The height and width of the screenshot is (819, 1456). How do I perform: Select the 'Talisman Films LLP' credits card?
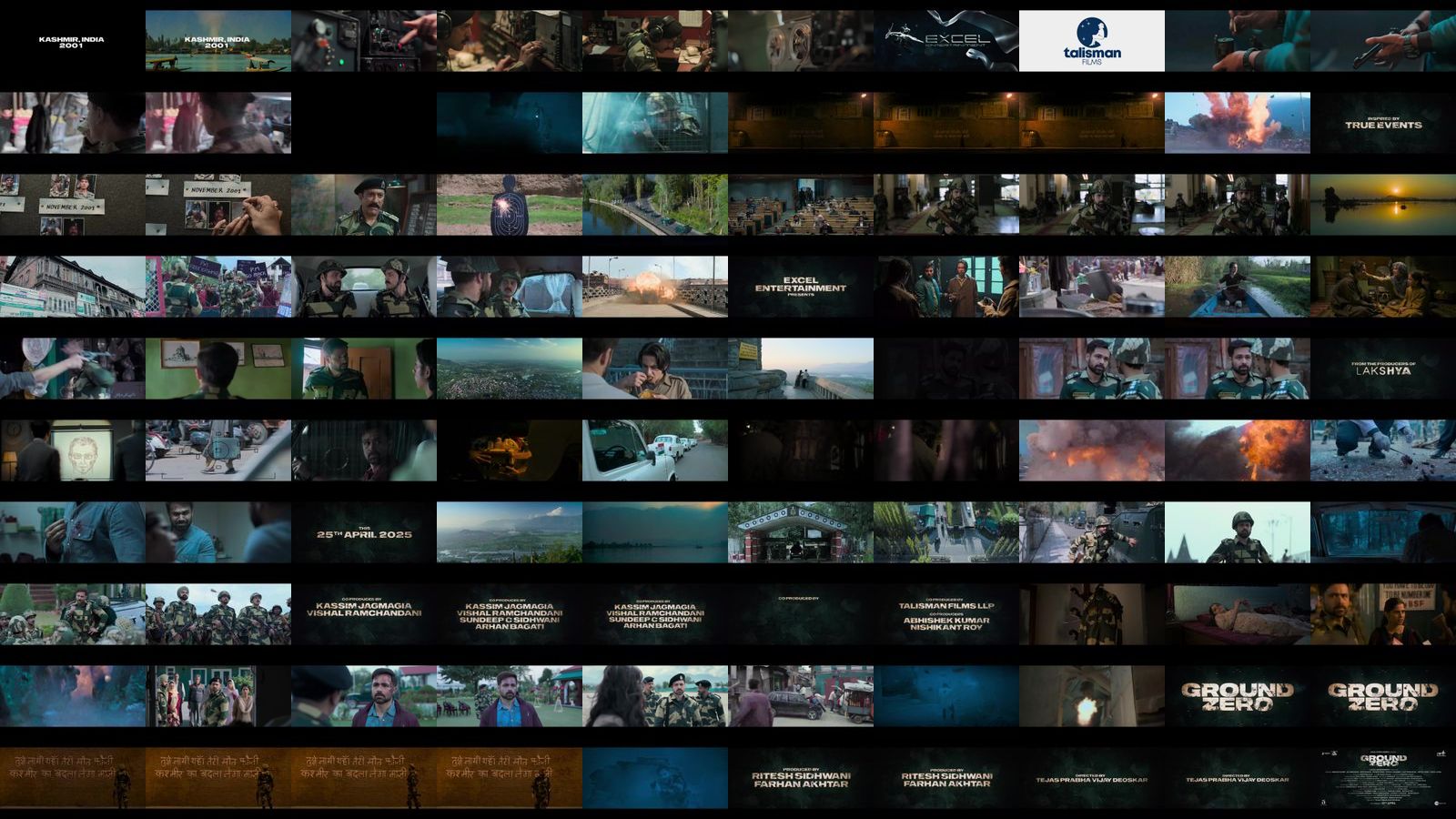coord(946,614)
